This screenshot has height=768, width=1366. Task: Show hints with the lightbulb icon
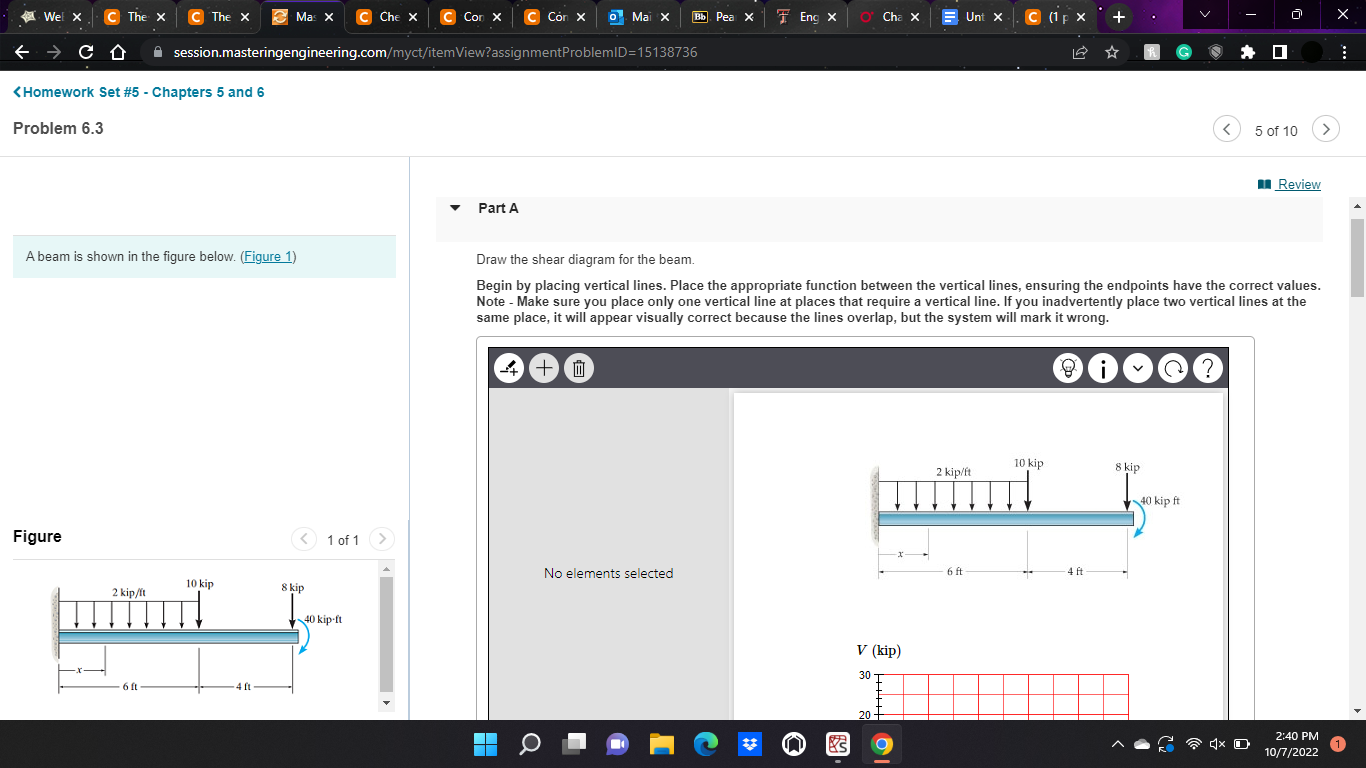(1068, 368)
